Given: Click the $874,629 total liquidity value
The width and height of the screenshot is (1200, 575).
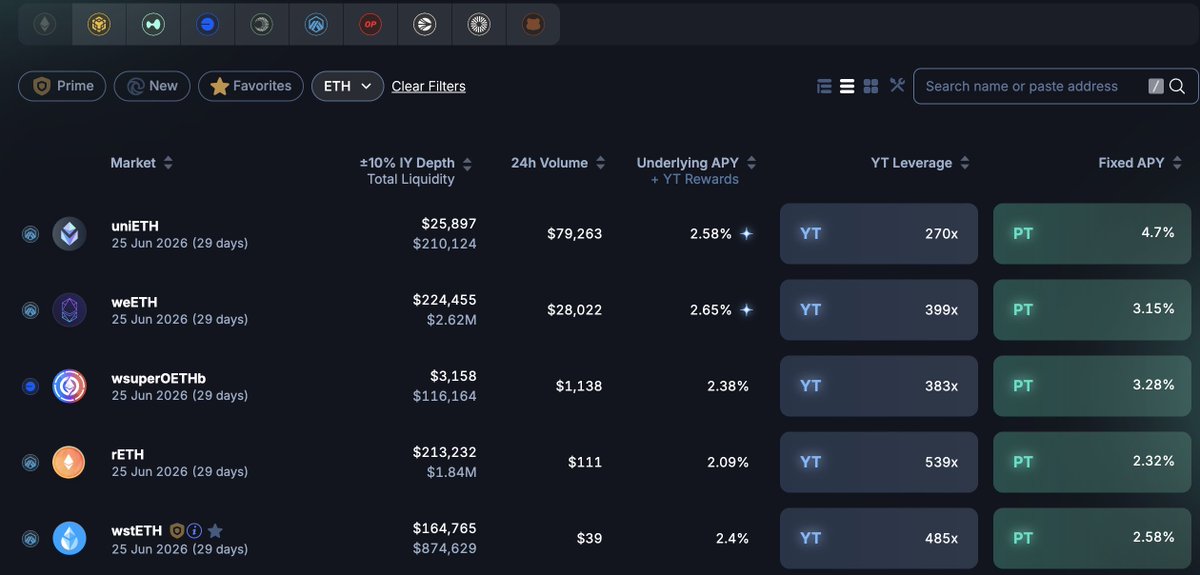Looking at the screenshot, I should click(445, 548).
